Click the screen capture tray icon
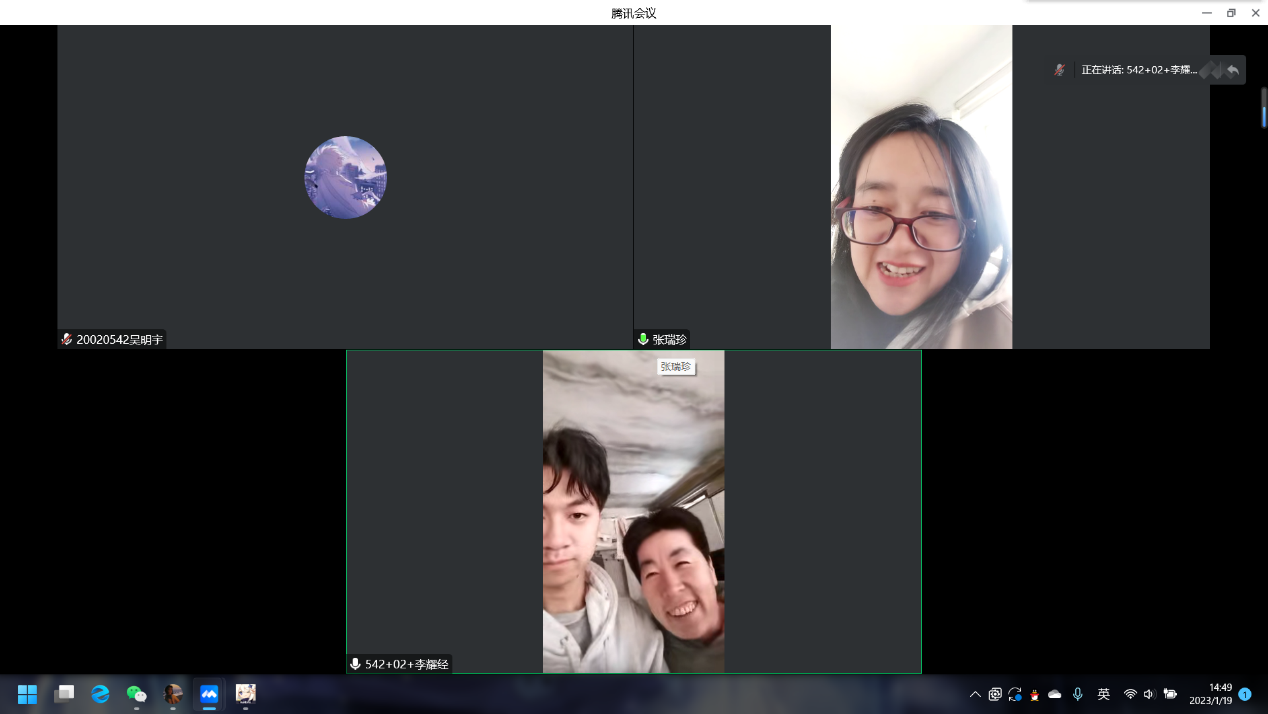Image resolution: width=1268 pixels, height=714 pixels. pos(995,694)
